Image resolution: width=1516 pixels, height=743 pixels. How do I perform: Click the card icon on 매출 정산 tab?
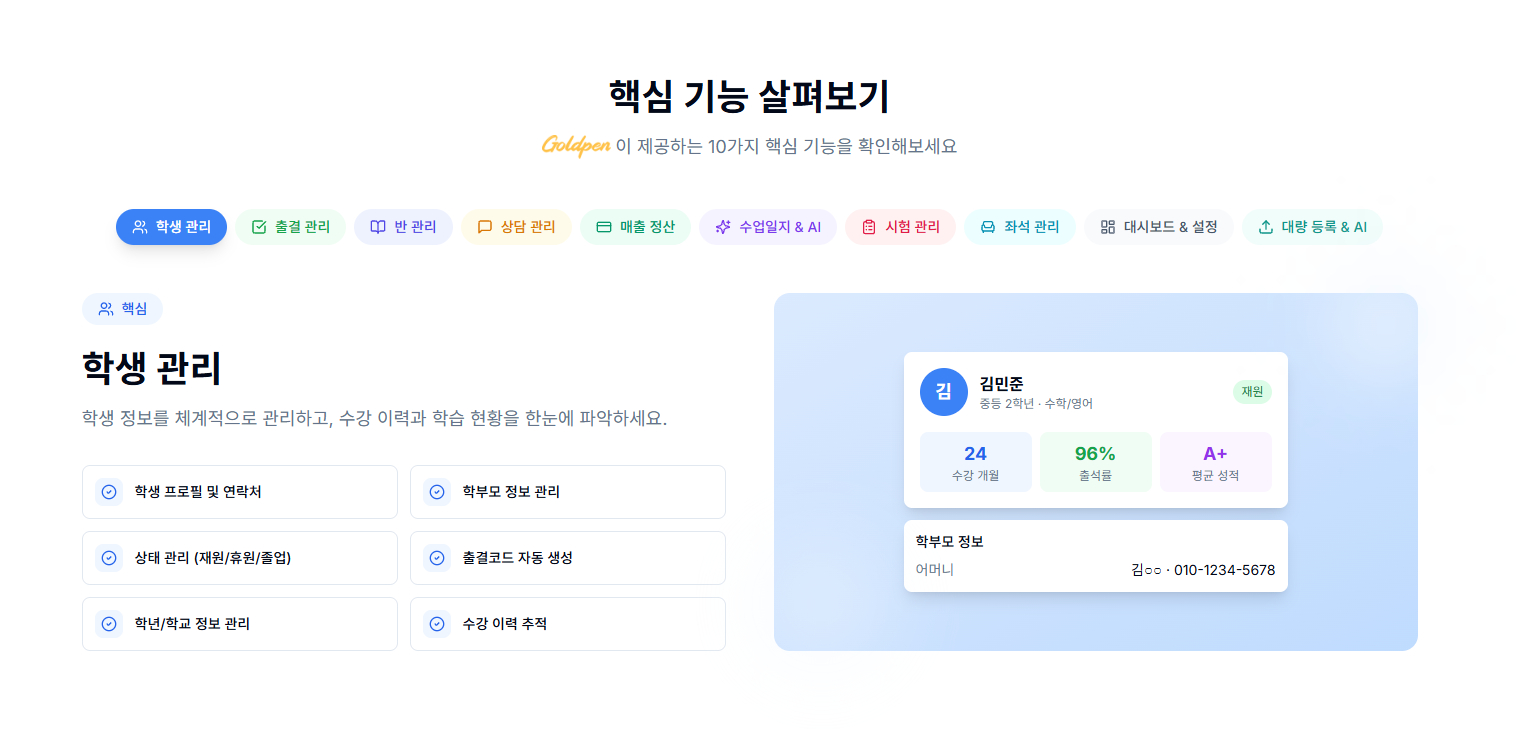point(602,226)
